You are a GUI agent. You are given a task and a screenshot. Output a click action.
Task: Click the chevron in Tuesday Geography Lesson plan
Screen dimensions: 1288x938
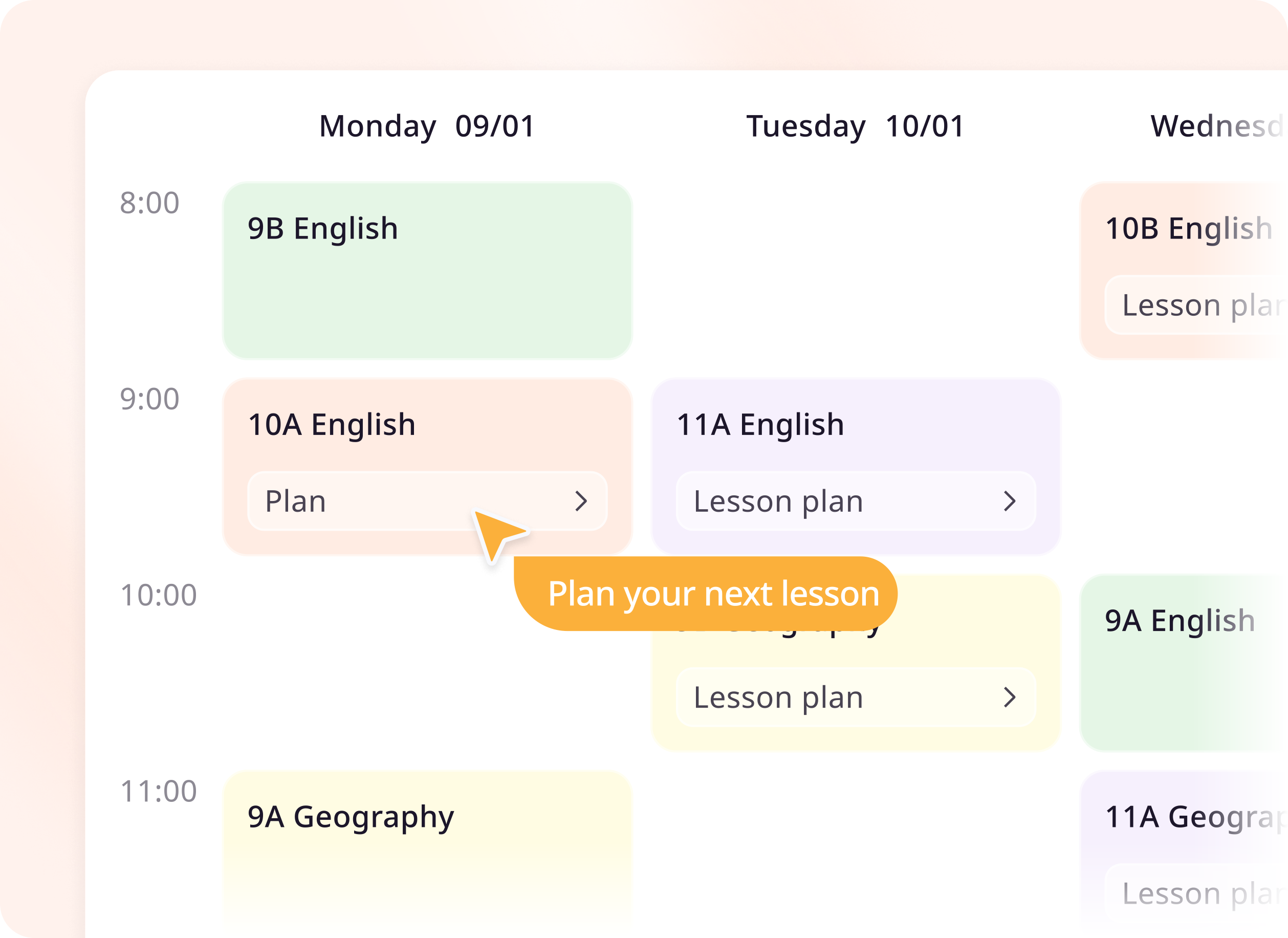[x=1009, y=696]
